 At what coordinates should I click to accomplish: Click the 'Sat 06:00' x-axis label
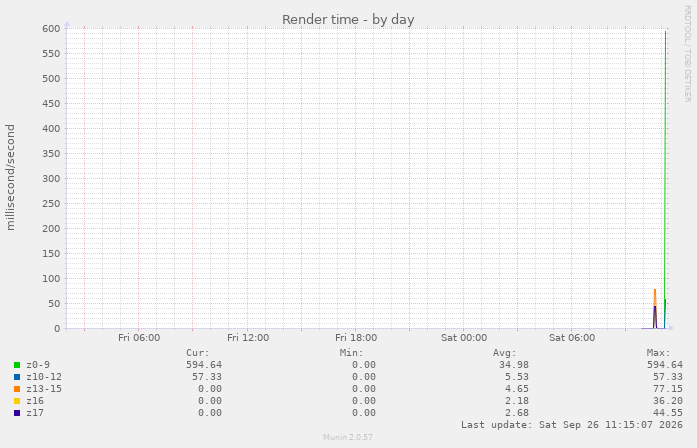[572, 338]
